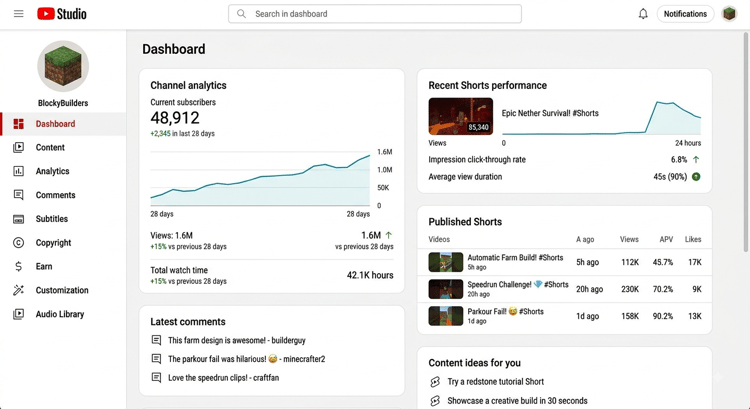Click the speedrun clips comment by craftfan
The image size is (750, 409).
point(223,377)
